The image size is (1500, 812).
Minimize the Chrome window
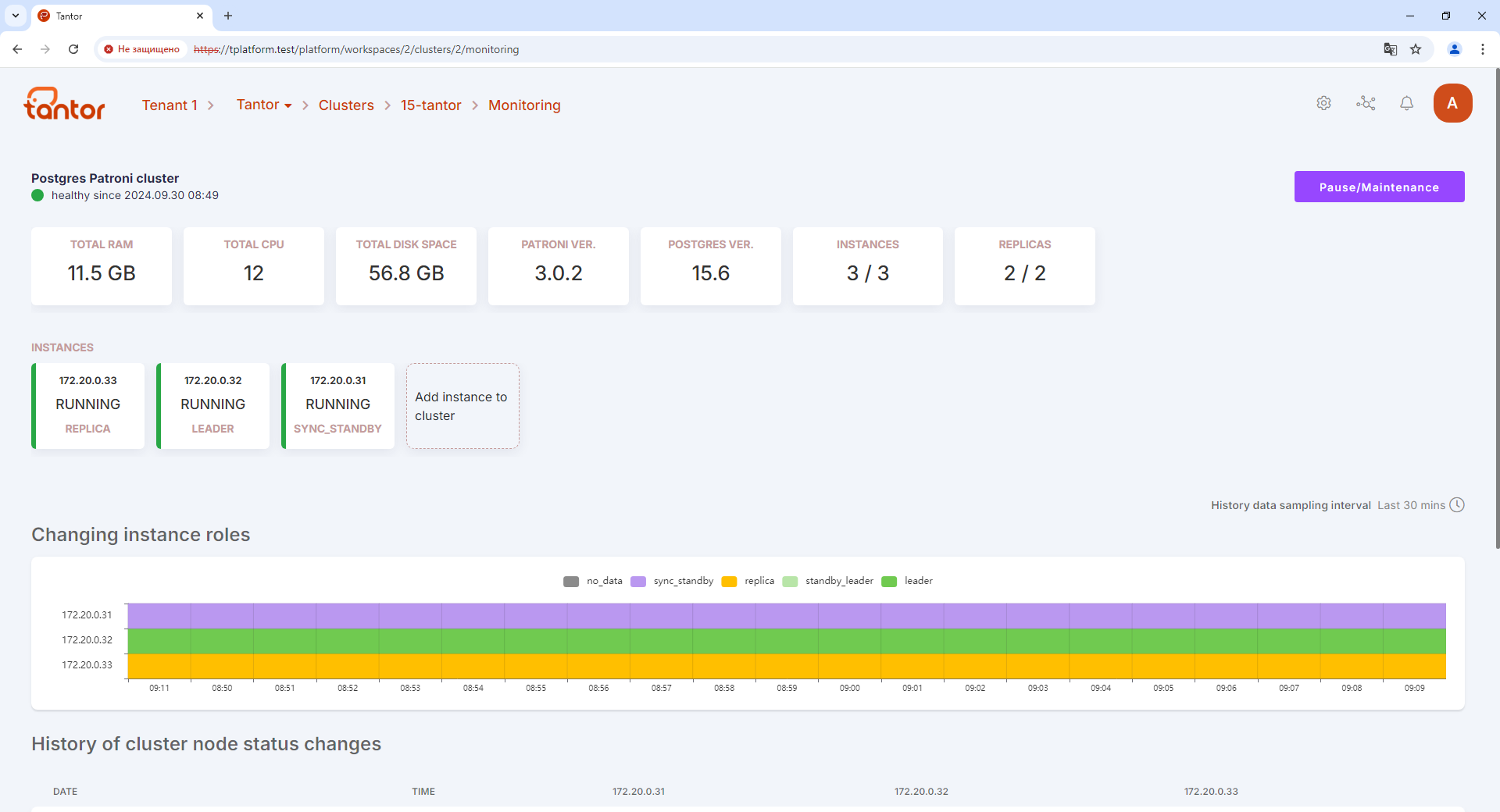tap(1410, 16)
